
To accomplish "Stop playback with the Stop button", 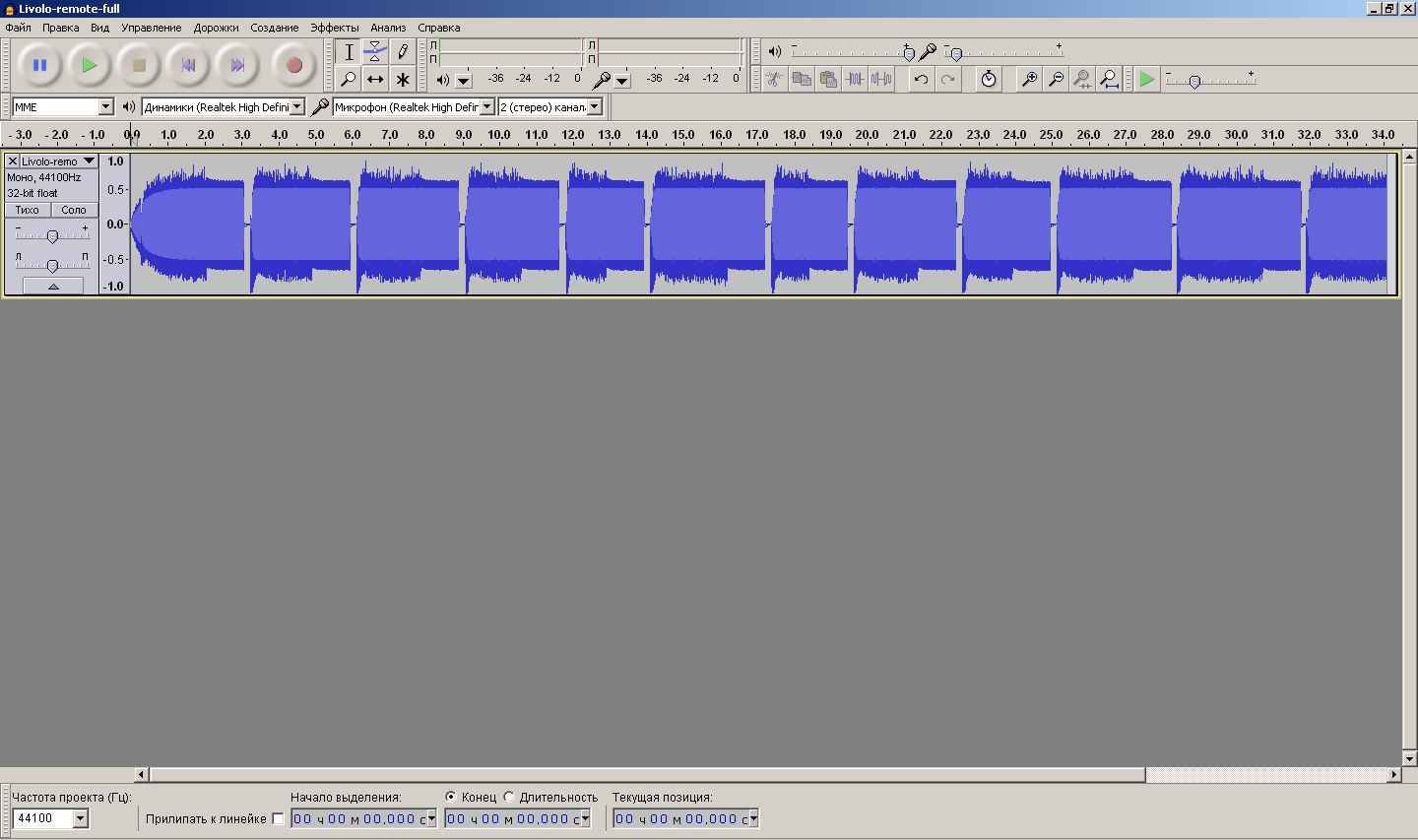I will coord(139,66).
